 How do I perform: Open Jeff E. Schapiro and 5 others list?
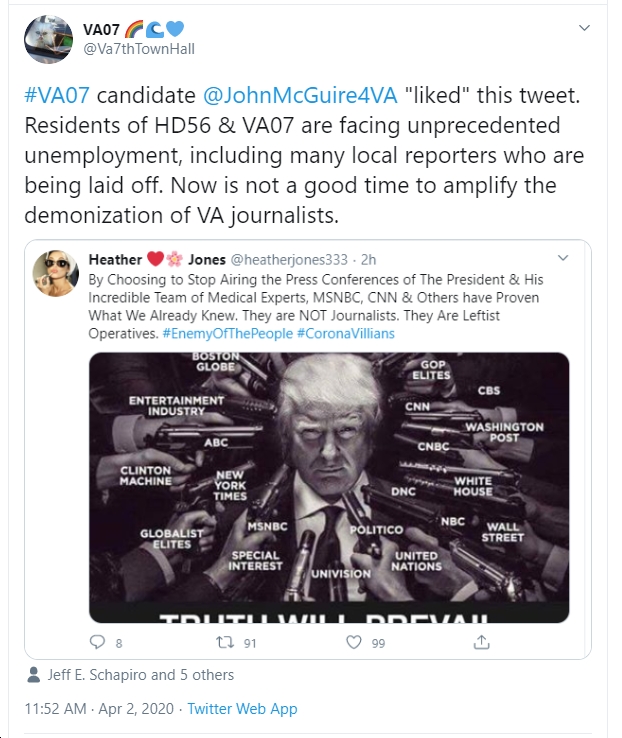(x=141, y=674)
